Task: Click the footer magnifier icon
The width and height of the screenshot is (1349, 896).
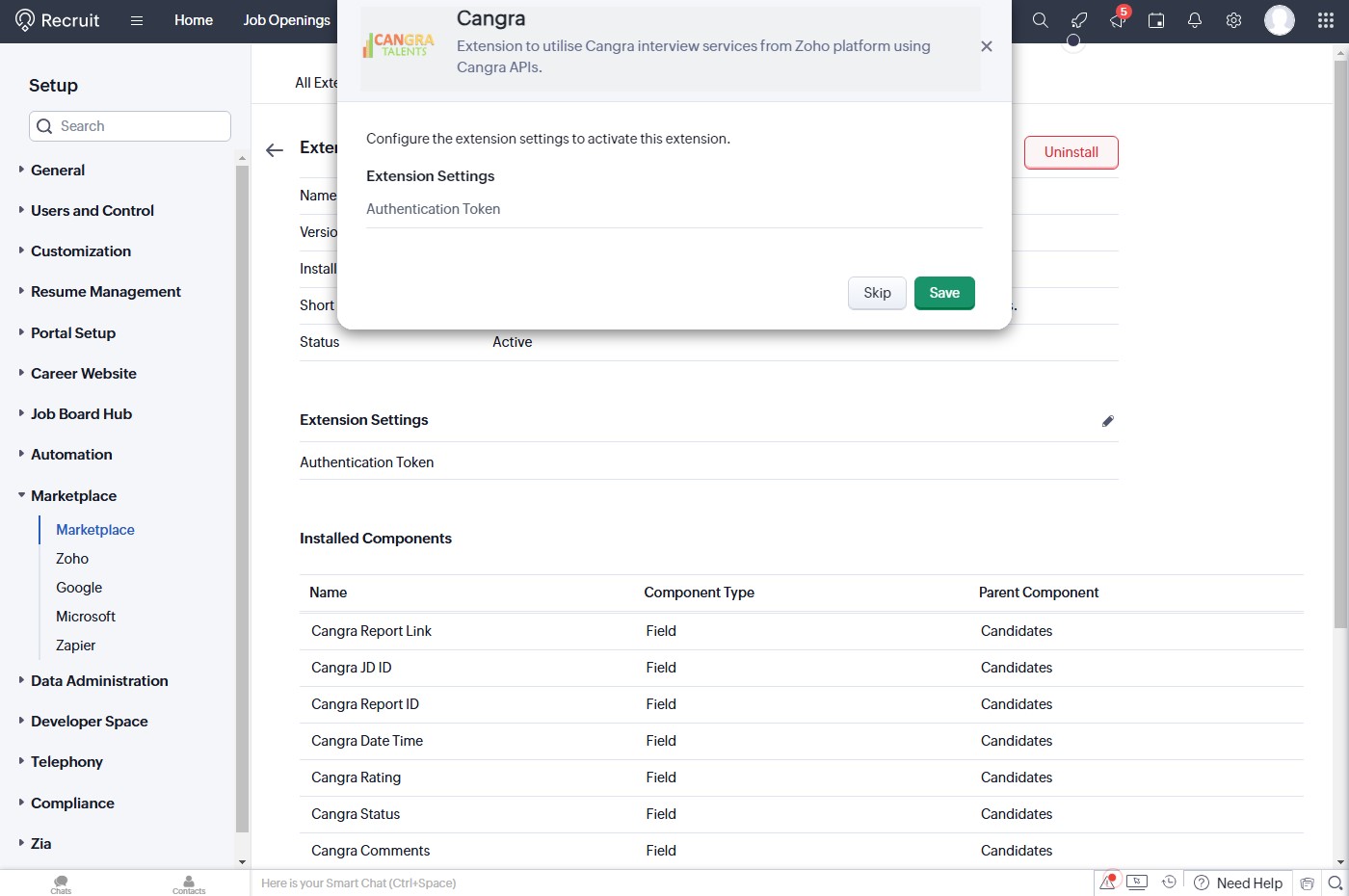Action: tap(1336, 883)
